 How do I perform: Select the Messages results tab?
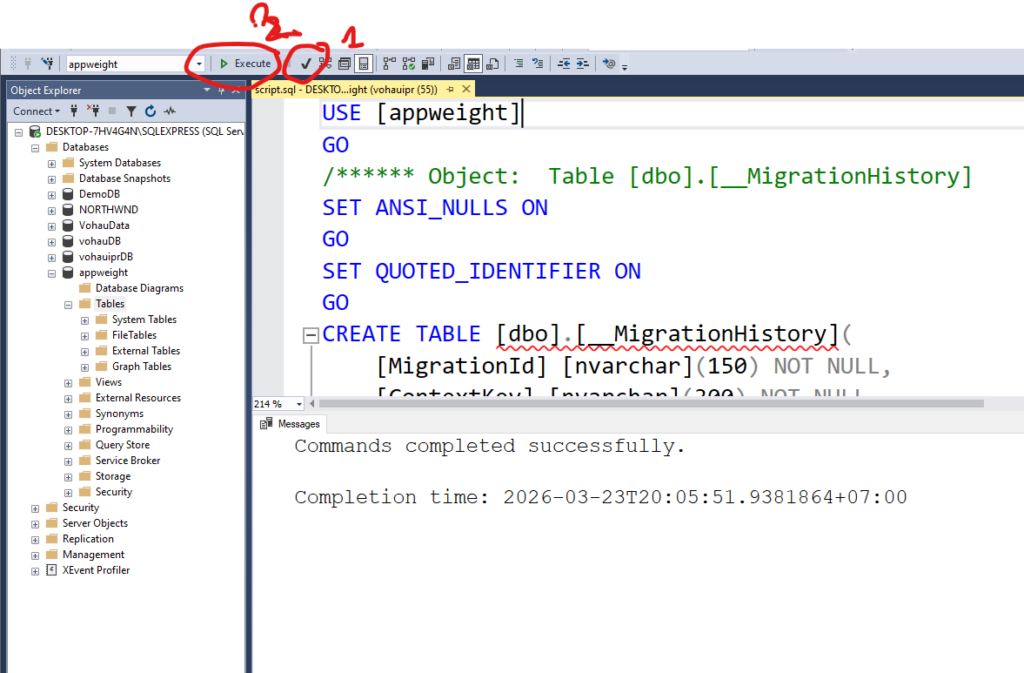point(290,424)
